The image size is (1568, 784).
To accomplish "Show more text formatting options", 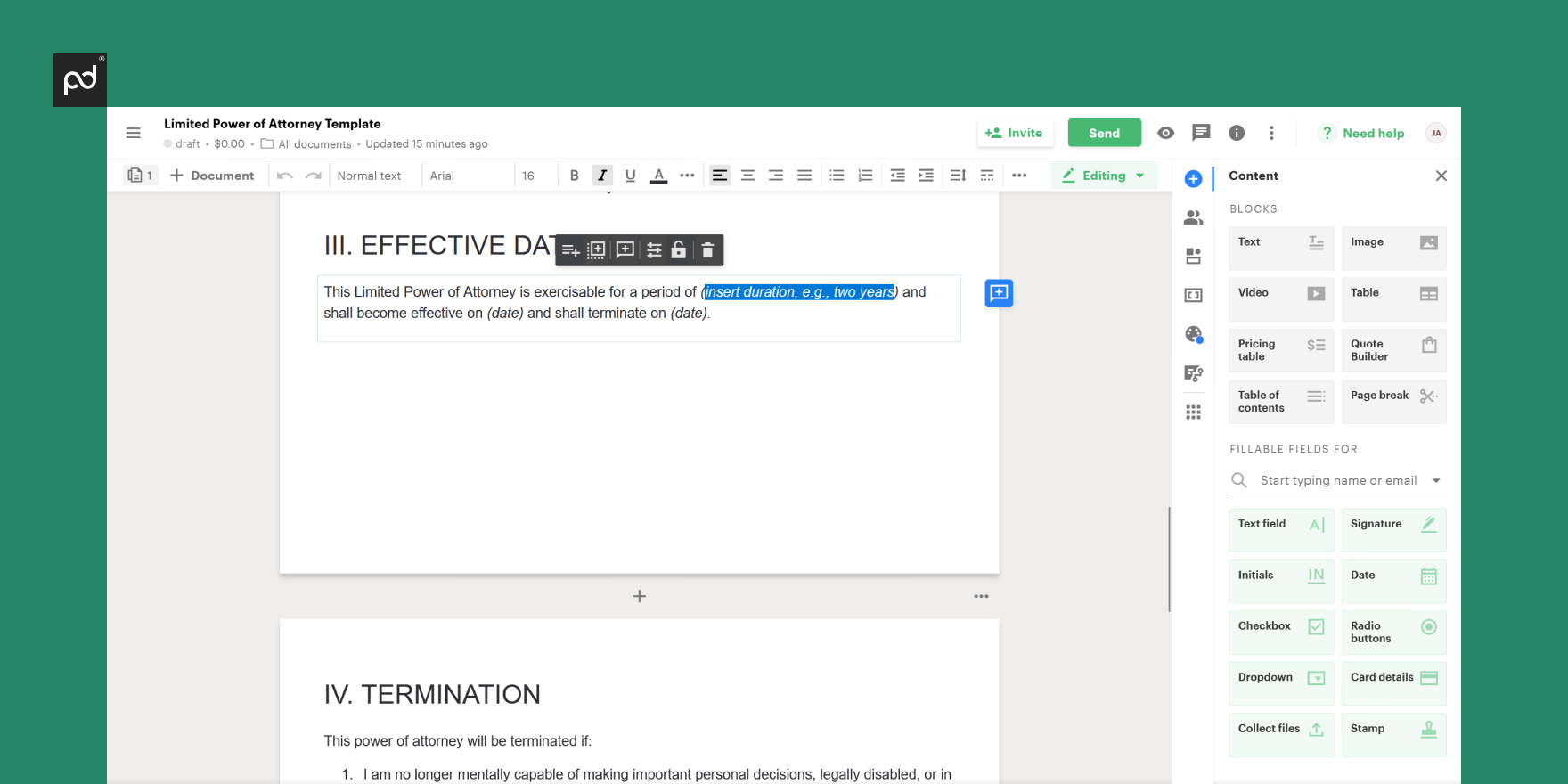I will (x=687, y=176).
